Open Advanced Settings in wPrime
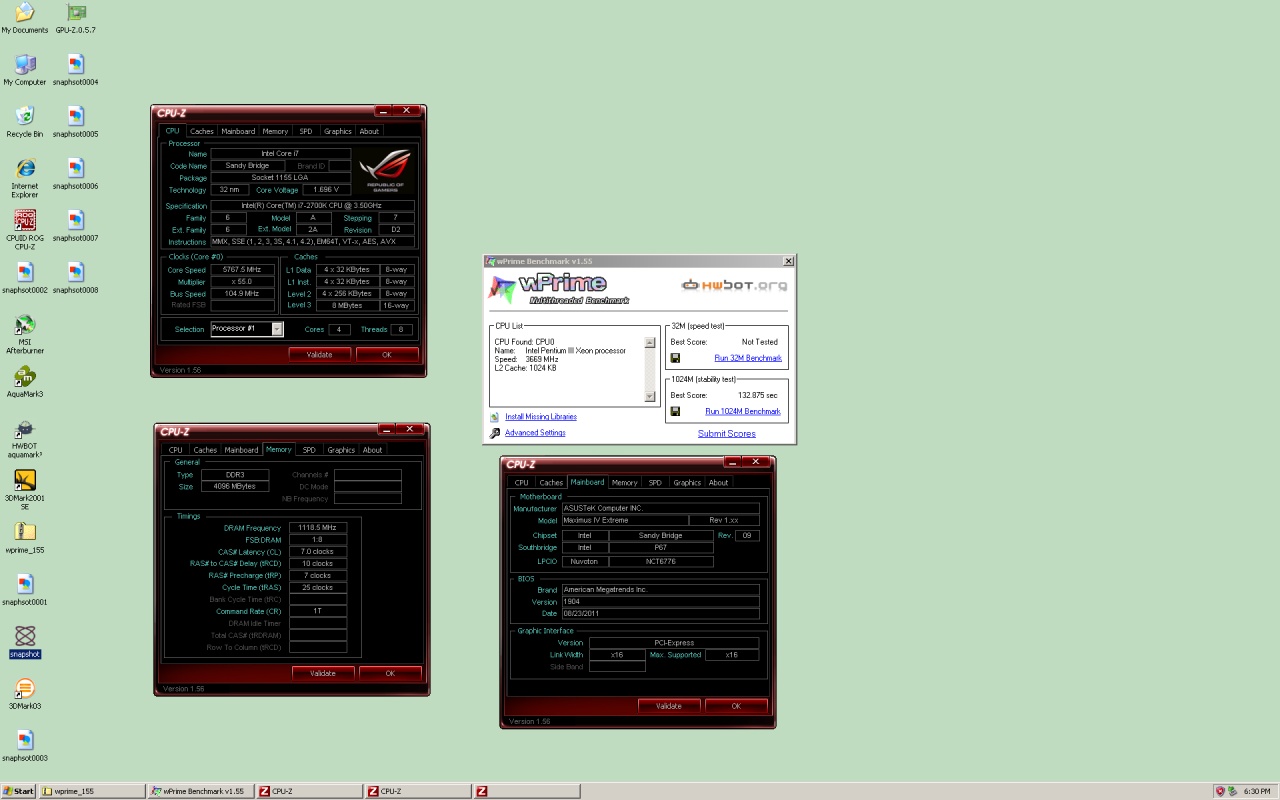This screenshot has width=1280, height=800. [535, 433]
